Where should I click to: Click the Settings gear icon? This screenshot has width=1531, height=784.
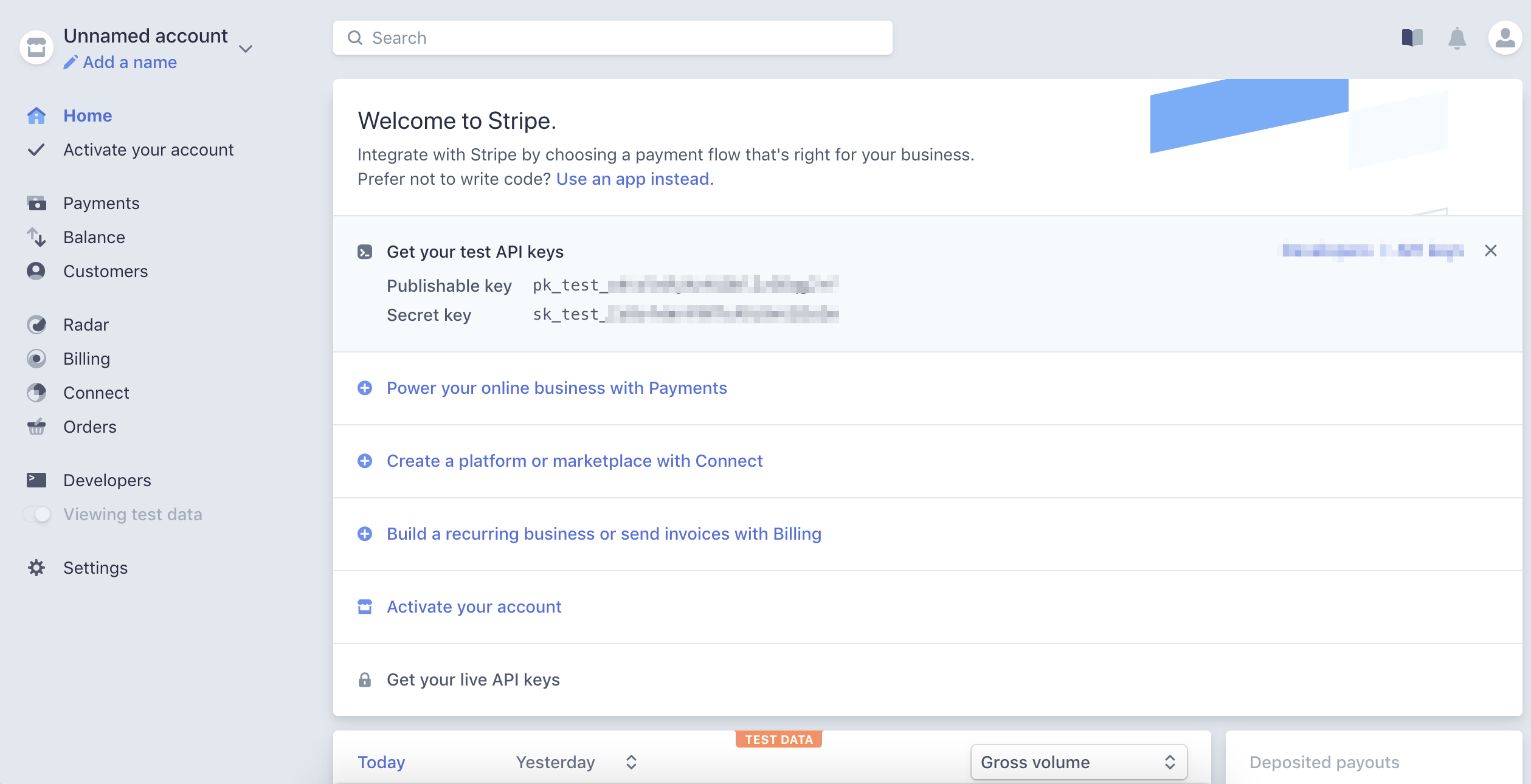pyautogui.click(x=36, y=568)
